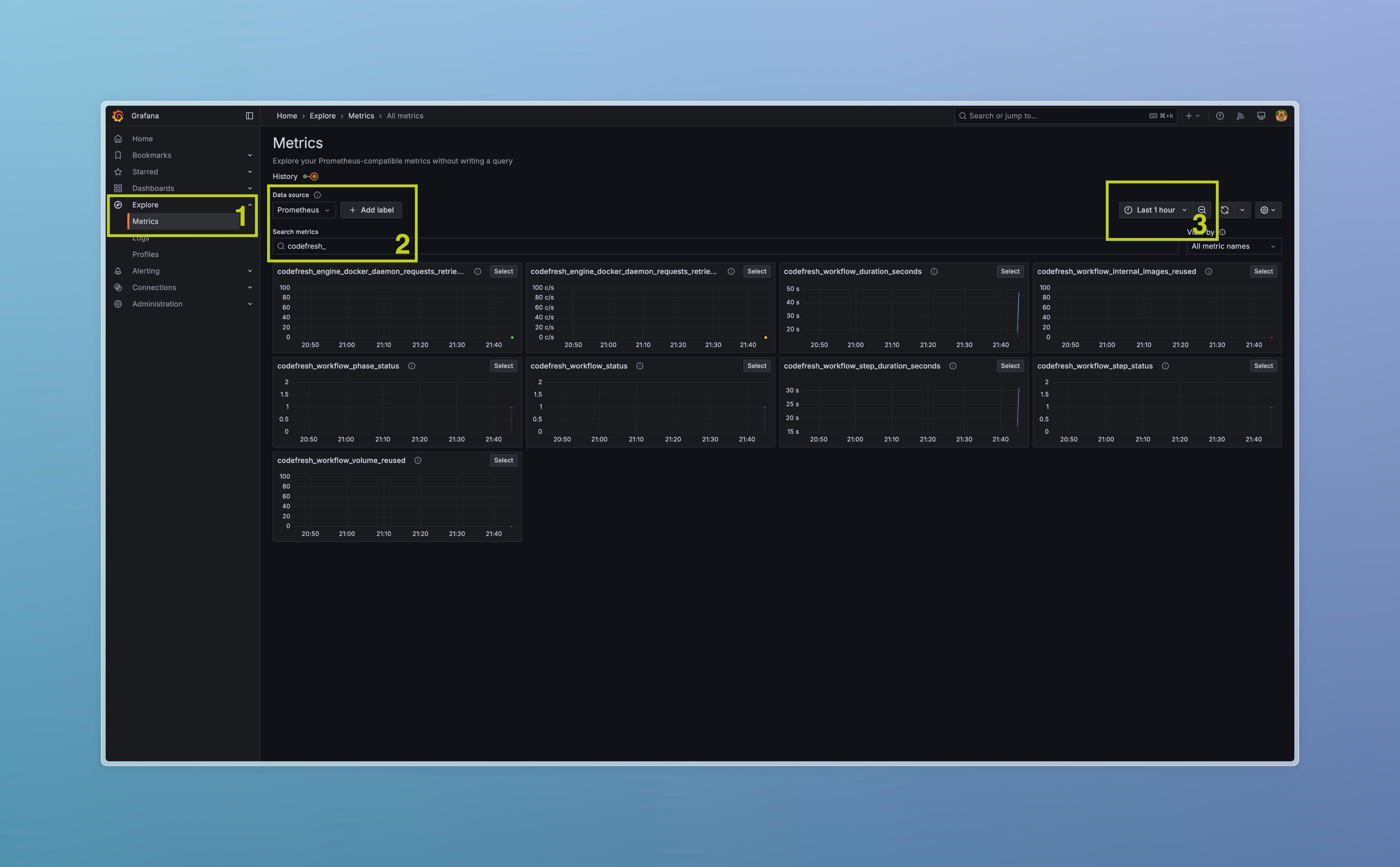Open the All metric names dropdown

(1233, 246)
